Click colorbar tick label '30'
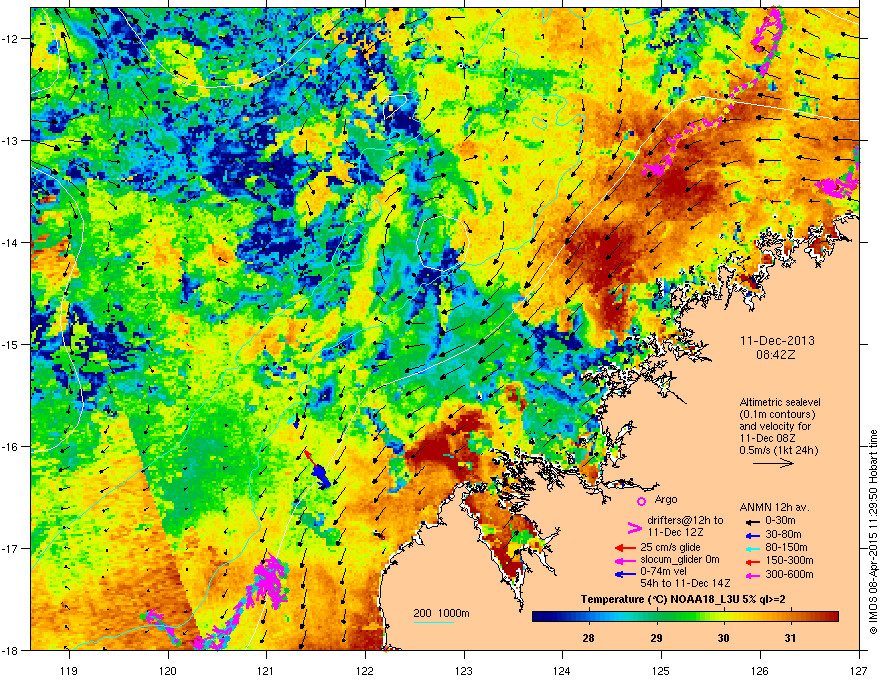 tap(723, 638)
